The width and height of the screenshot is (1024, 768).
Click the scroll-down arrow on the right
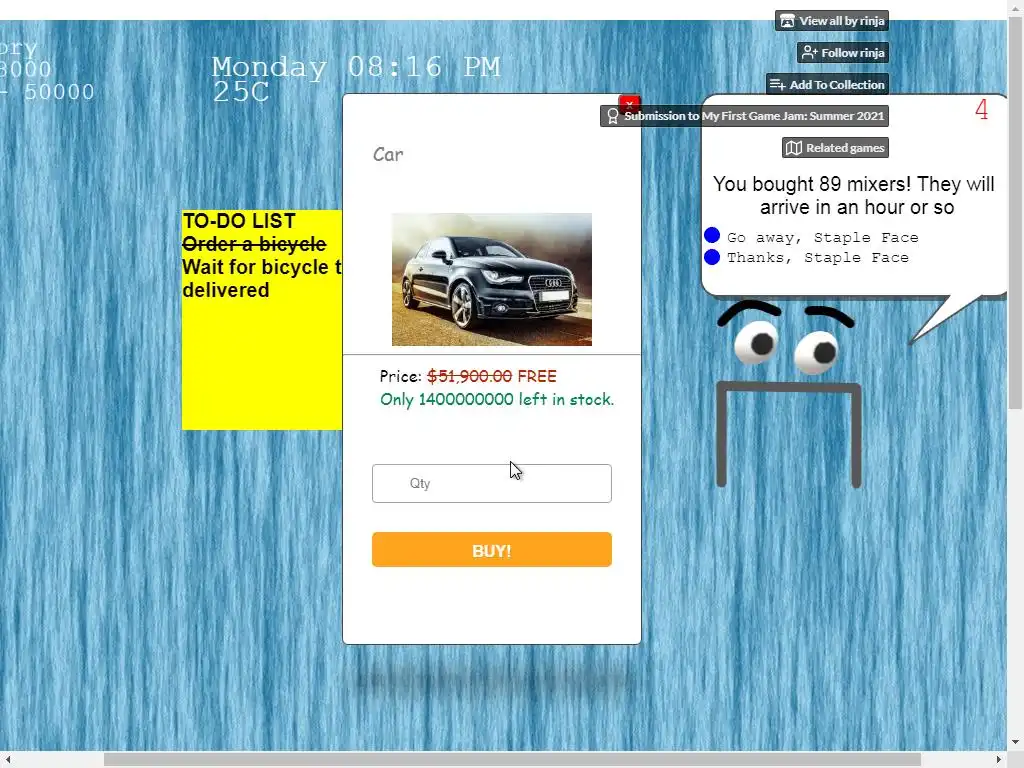[x=1016, y=743]
